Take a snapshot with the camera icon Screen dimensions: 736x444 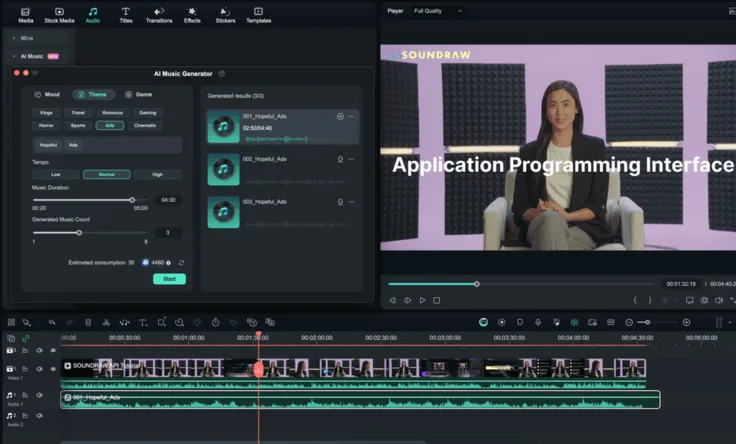click(704, 300)
